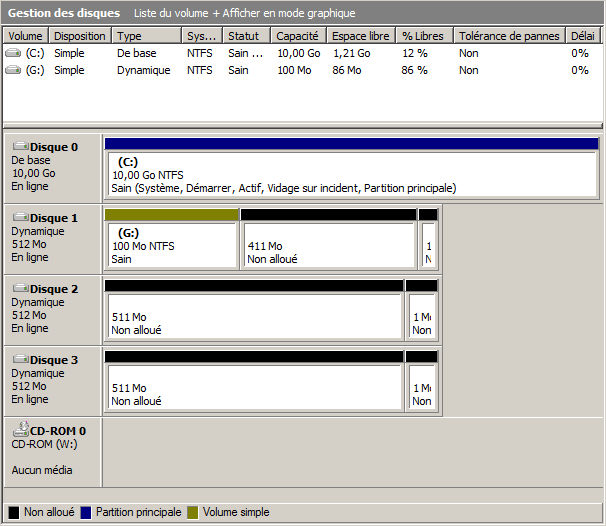Screen dimensions: 606x526
Task: Click the black Non alloué legend swatch
Action: tap(14, 512)
